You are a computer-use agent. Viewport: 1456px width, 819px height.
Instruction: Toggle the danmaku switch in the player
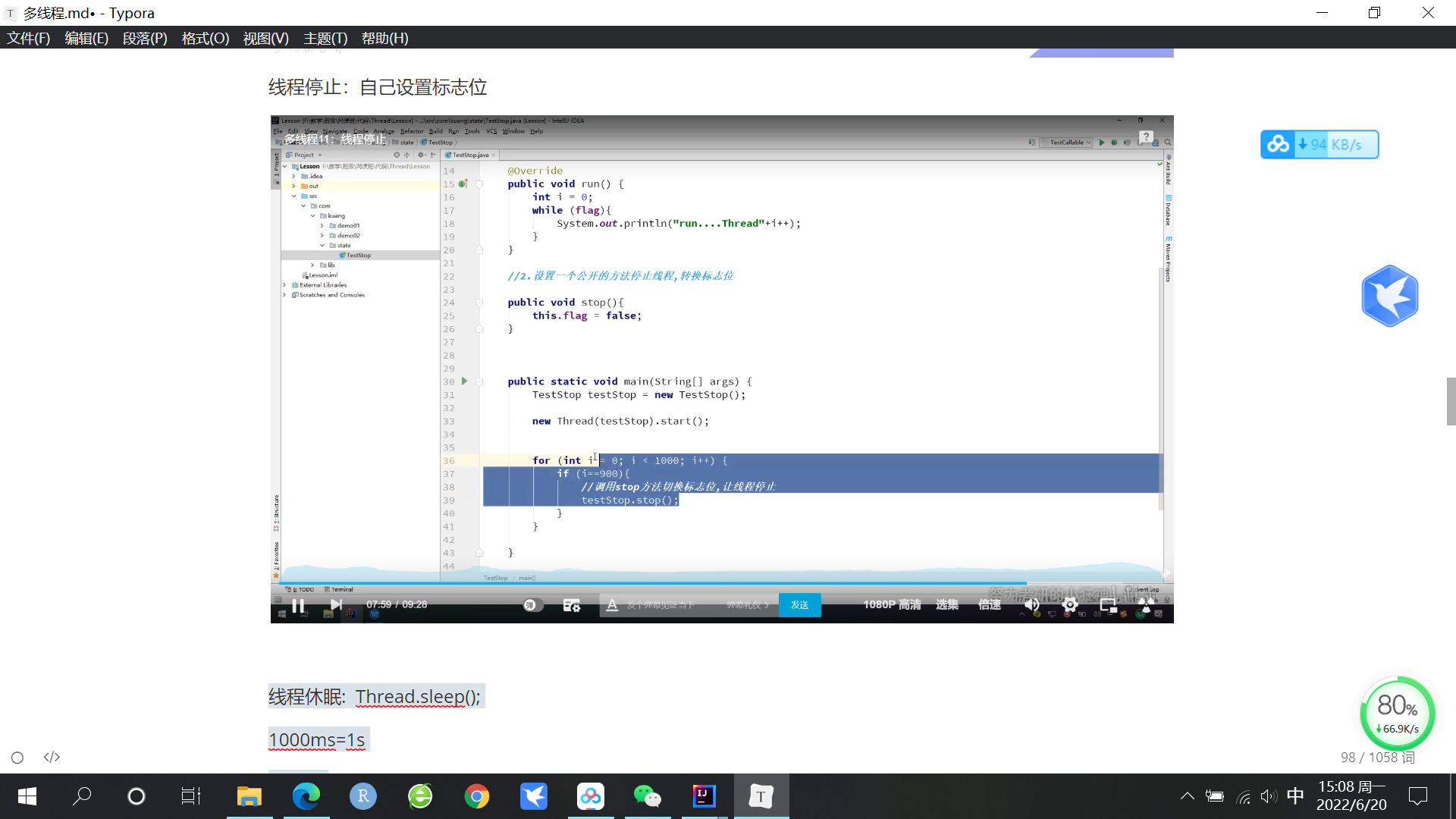(533, 605)
